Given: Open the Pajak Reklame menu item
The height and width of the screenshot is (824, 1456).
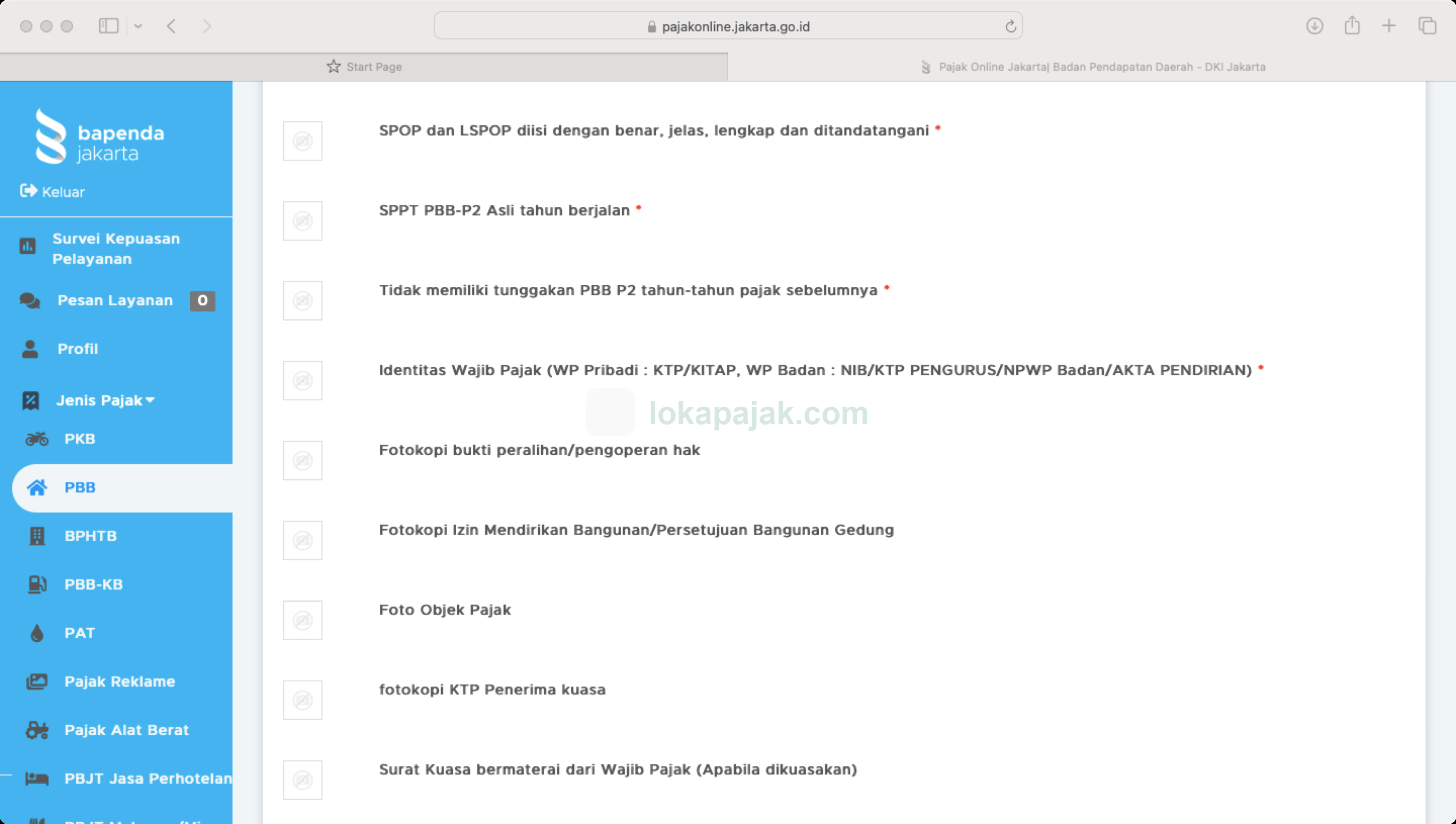Looking at the screenshot, I should click(119, 681).
